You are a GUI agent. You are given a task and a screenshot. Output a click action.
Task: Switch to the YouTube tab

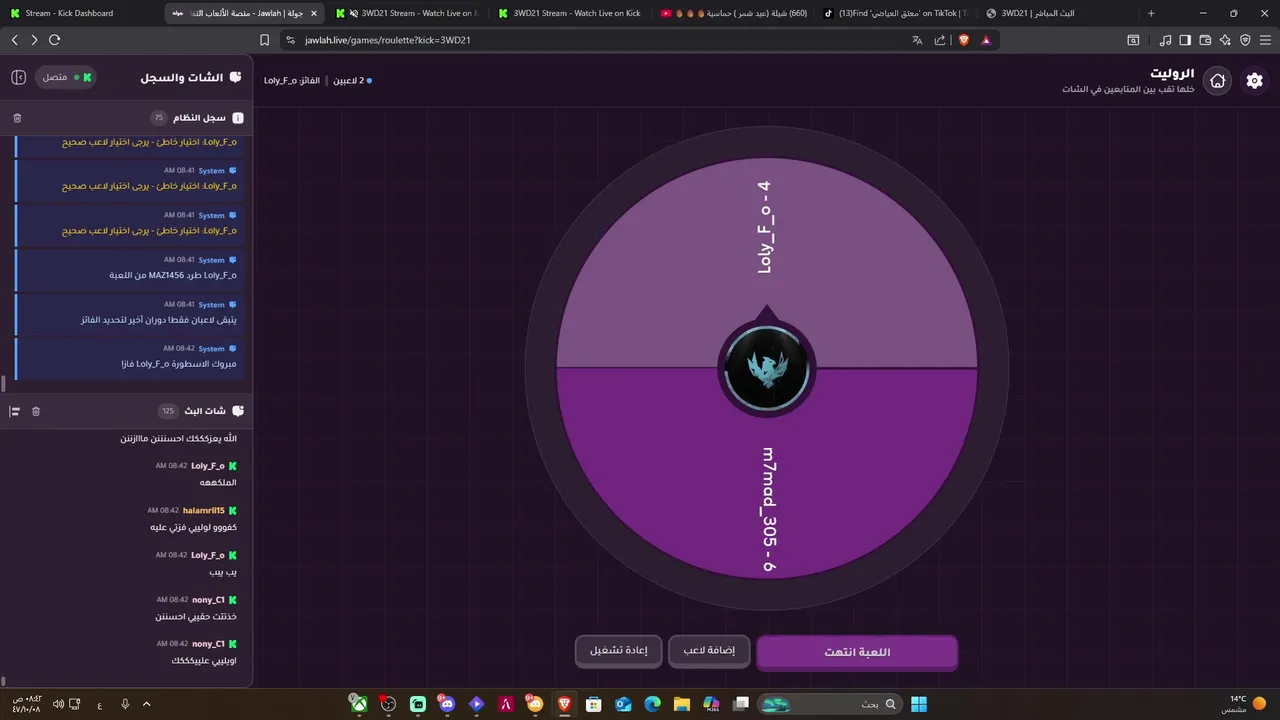(734, 13)
